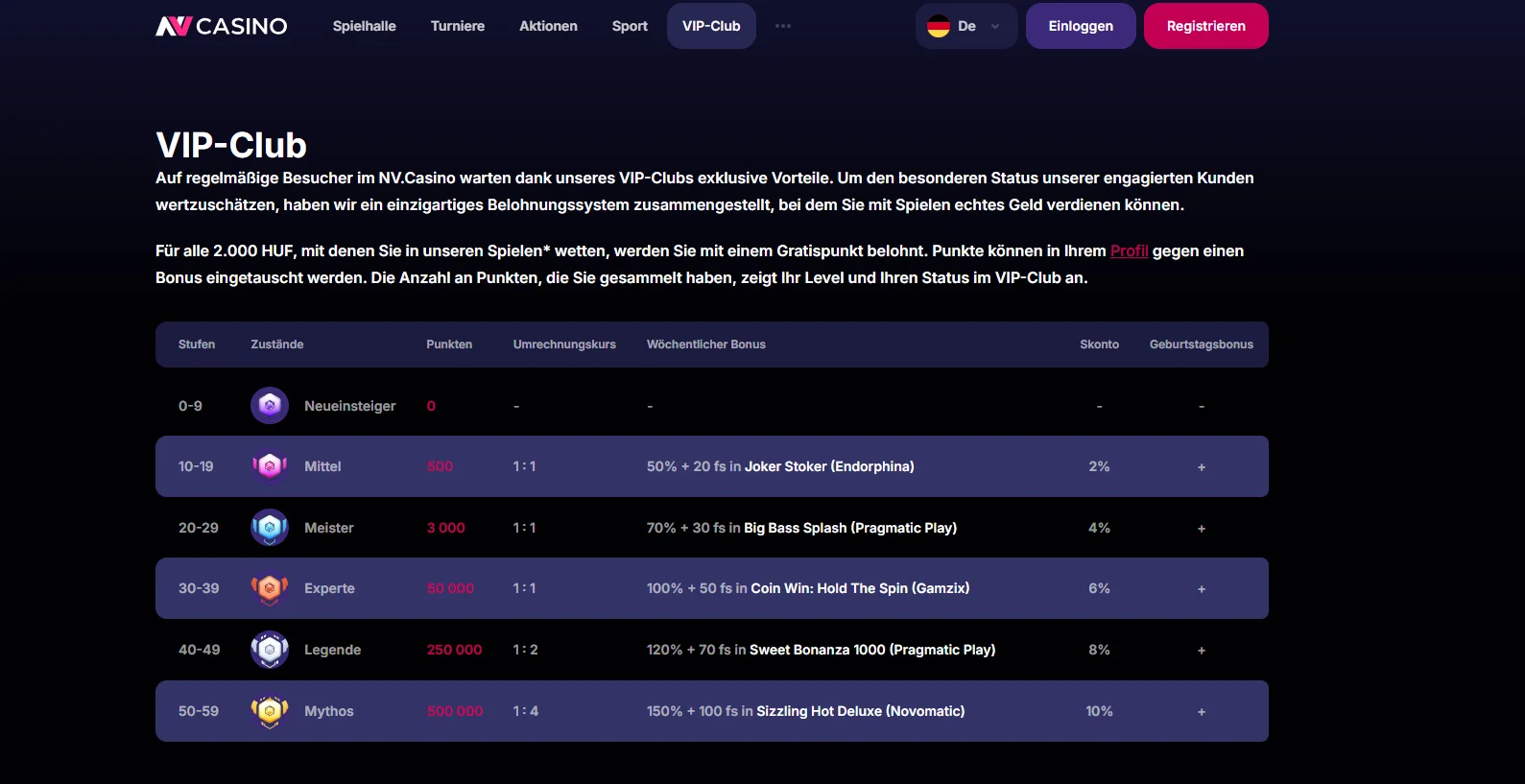Click Joker Stoker (Endorphina) game name
Screen dimensions: 1525x784
(829, 466)
